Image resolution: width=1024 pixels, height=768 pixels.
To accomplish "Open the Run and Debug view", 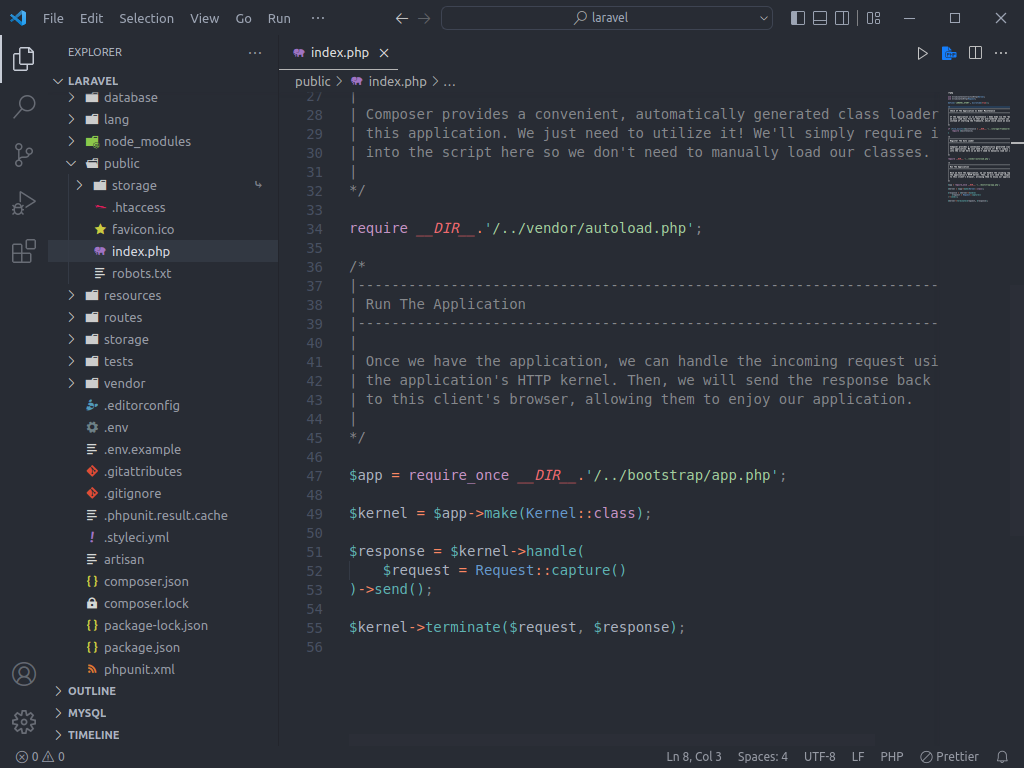I will [x=24, y=203].
